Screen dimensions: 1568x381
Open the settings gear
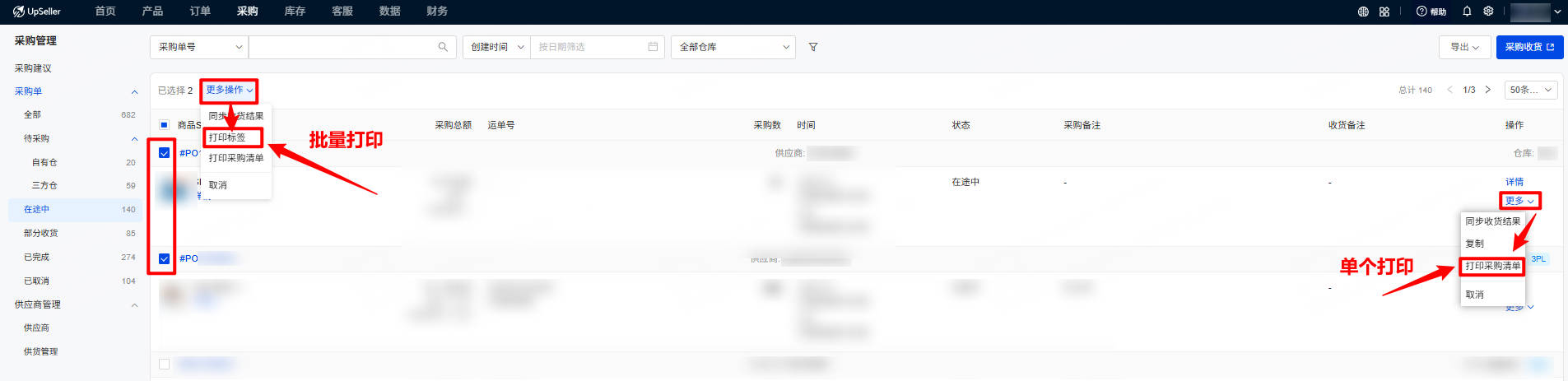(x=1488, y=12)
